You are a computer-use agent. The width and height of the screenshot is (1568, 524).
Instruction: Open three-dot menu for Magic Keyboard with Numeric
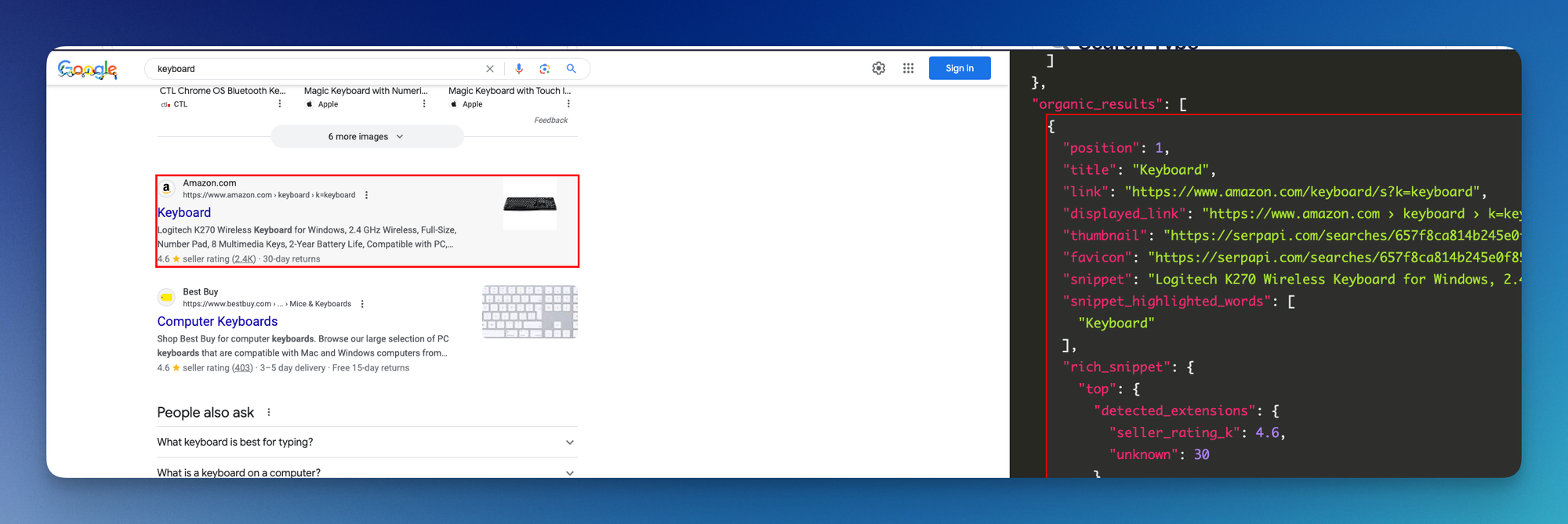click(x=424, y=103)
